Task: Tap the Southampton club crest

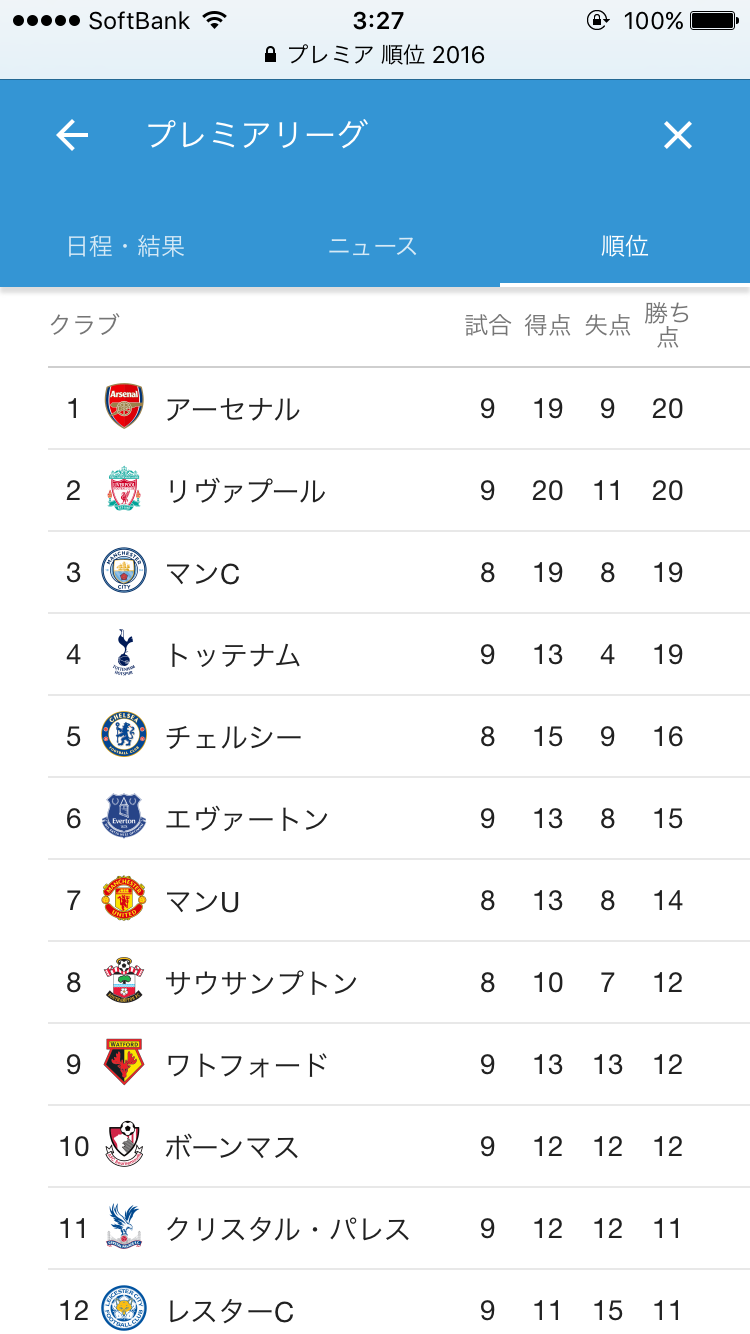Action: (x=125, y=982)
